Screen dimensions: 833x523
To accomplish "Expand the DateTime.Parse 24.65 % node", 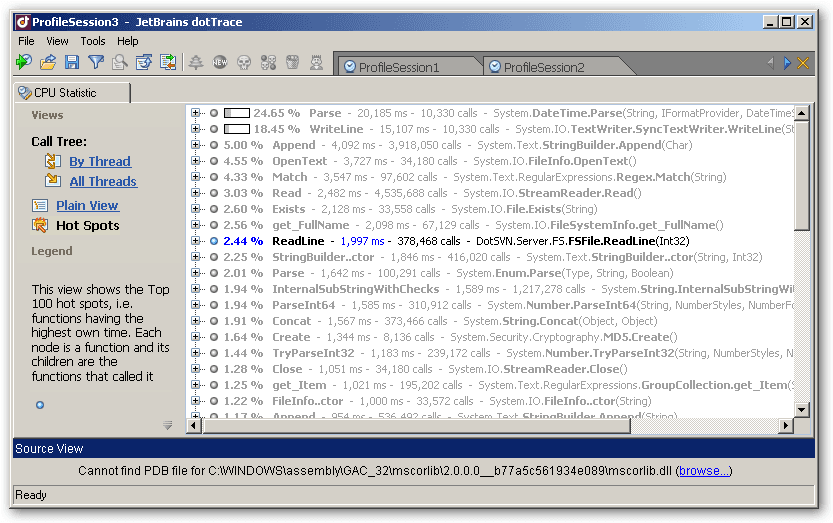I will [196, 113].
